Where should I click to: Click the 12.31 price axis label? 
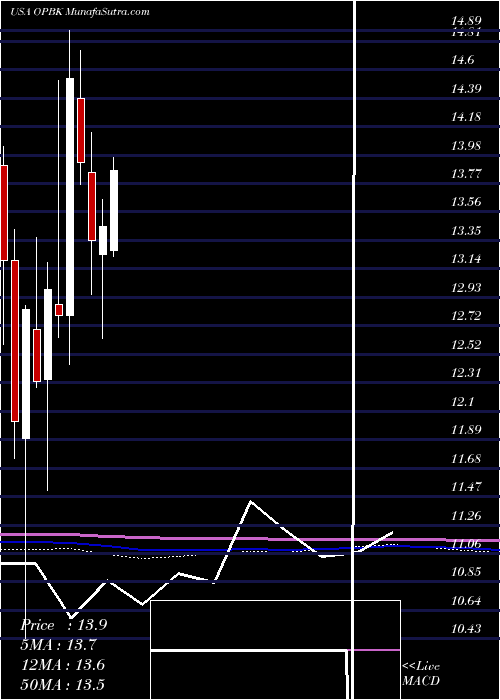pos(466,372)
